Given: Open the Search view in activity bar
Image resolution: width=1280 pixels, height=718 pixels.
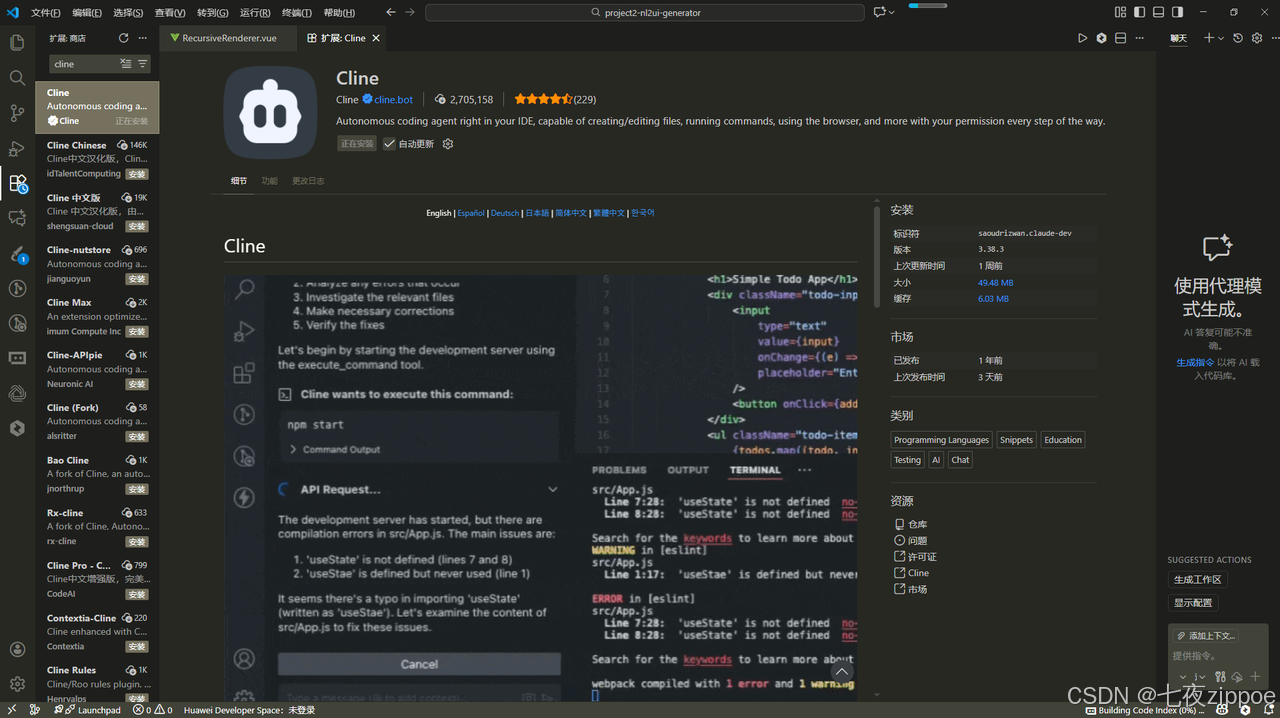Looking at the screenshot, I should tap(17, 78).
